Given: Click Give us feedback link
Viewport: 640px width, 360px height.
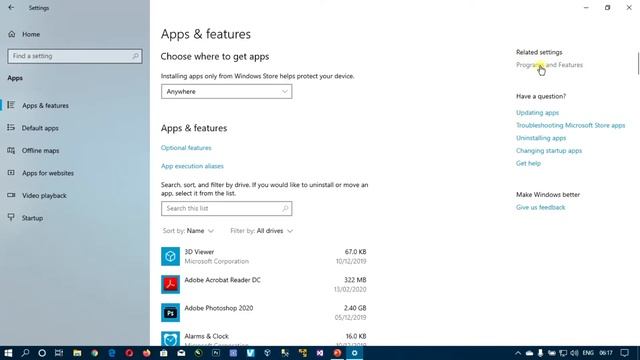Looking at the screenshot, I should coord(540,207).
